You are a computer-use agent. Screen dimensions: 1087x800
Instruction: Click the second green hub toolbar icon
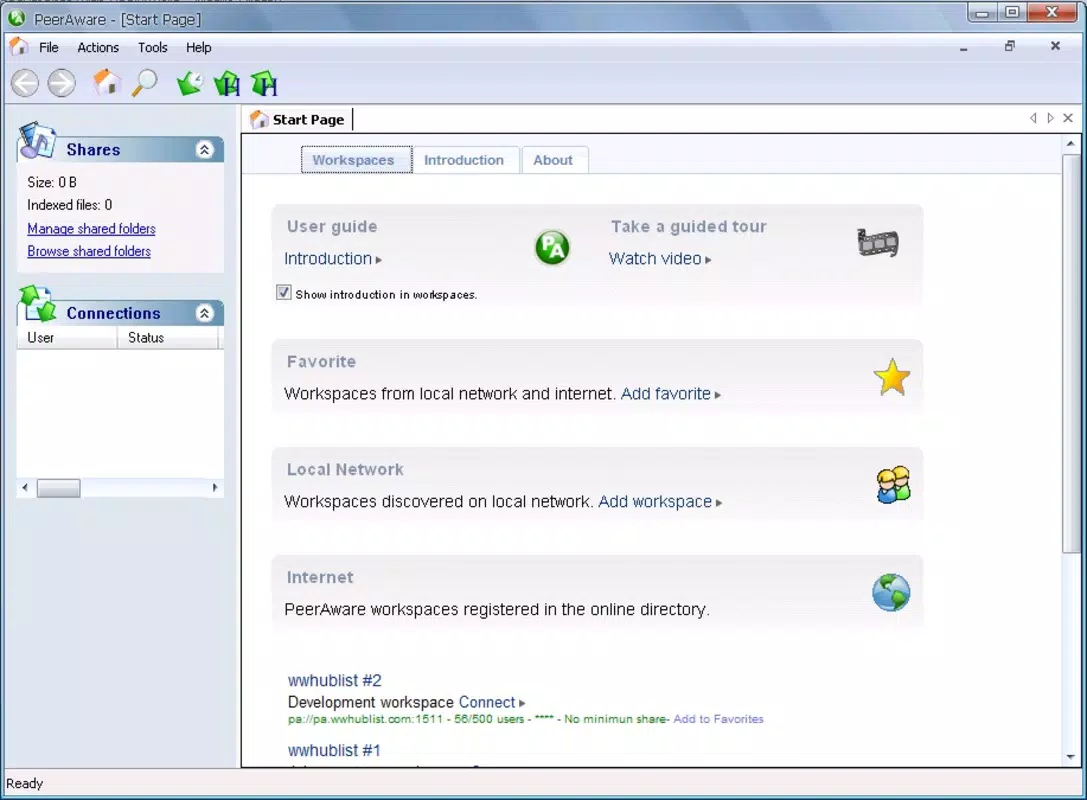coord(227,84)
